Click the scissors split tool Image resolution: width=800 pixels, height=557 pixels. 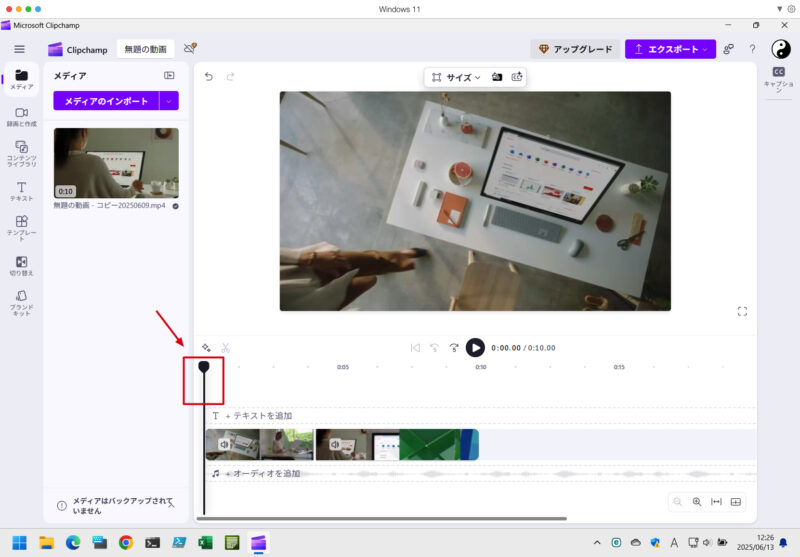tap(226, 348)
